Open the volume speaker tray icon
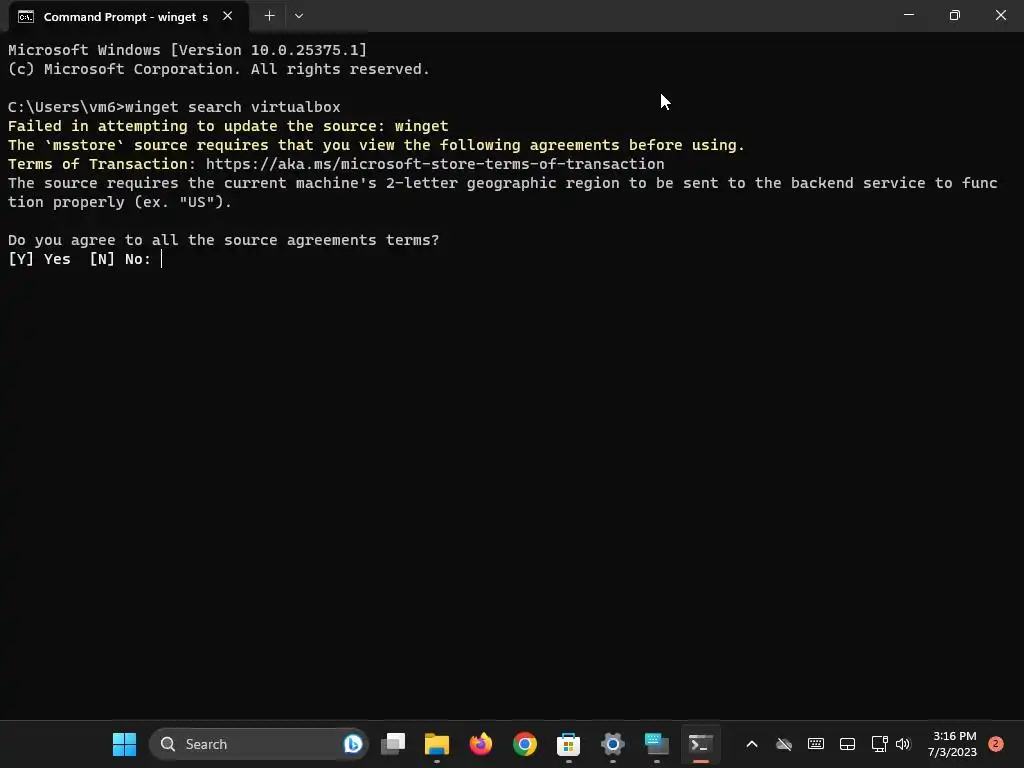Image resolution: width=1024 pixels, height=768 pixels. click(903, 744)
